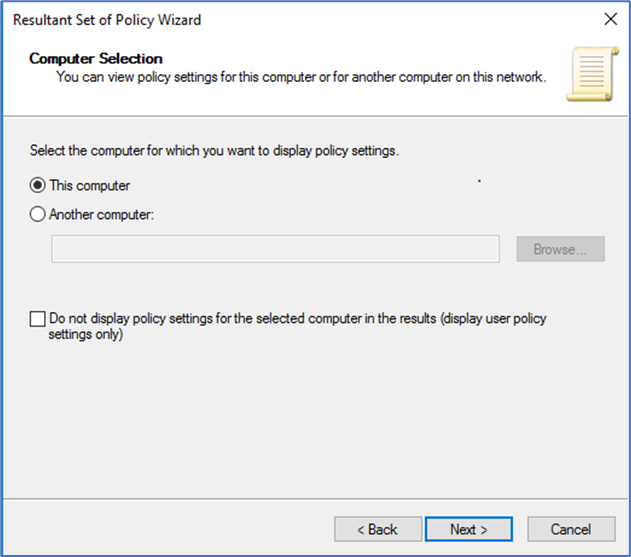
Task: Focus the computer name text field
Action: tap(275, 249)
